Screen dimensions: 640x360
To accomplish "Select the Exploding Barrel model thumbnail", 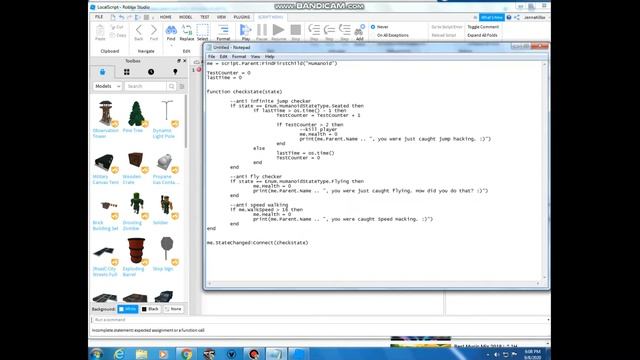I will click(136, 251).
